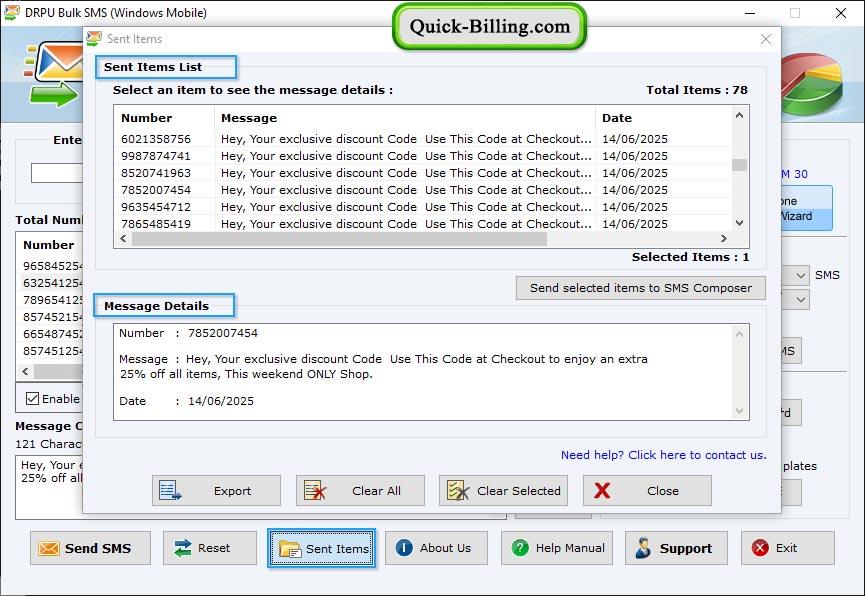Click the main window message composer text area
Viewport: 865px width, 596px height.
coord(49,487)
